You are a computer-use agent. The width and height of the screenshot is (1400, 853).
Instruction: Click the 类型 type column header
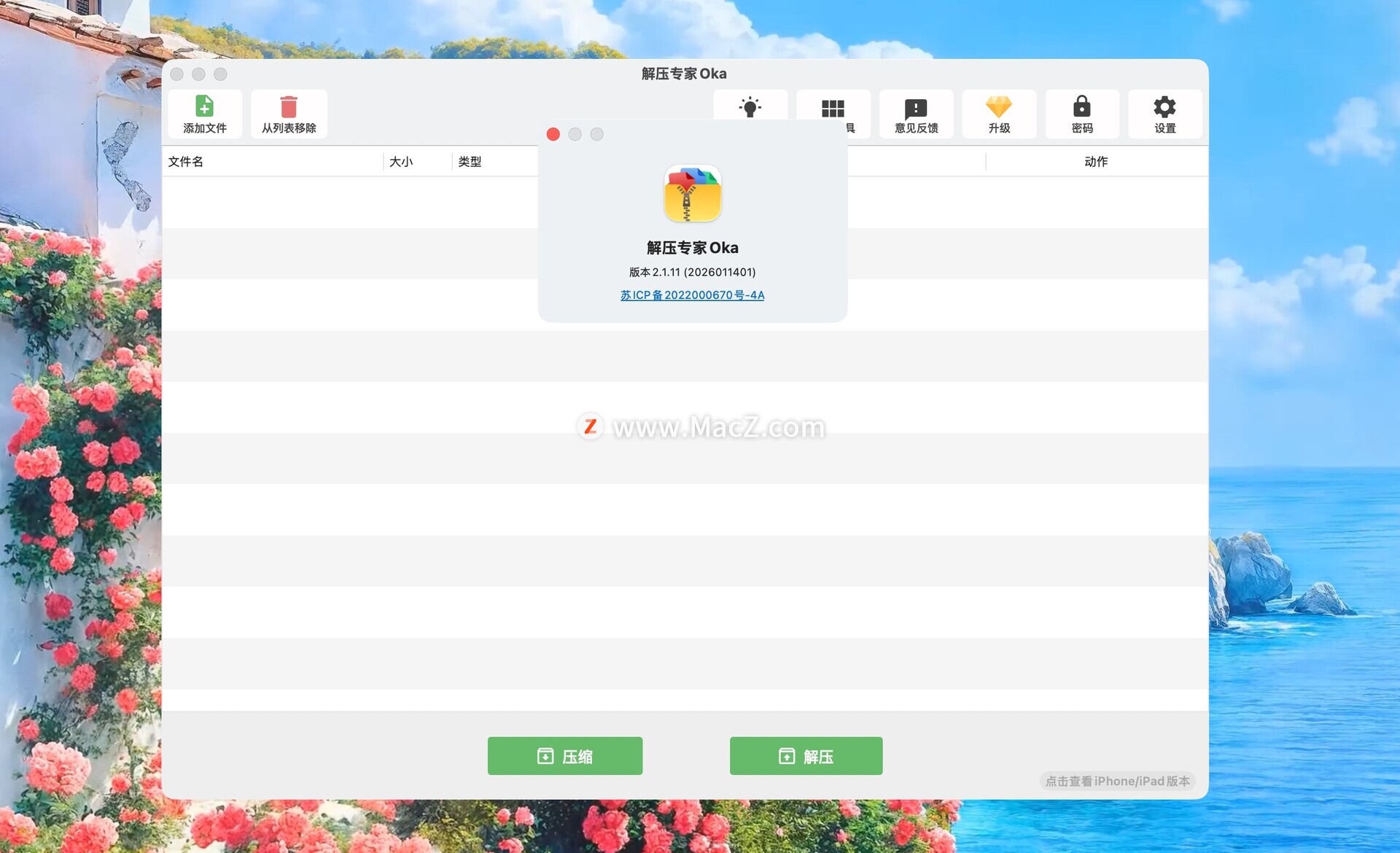click(x=470, y=162)
